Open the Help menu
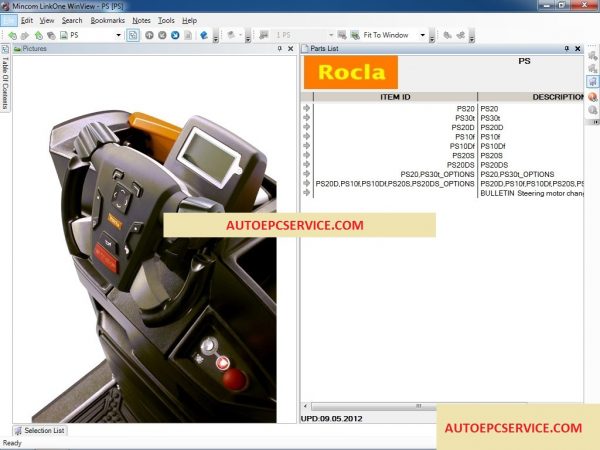Screen dimensions: 600x450 coord(189,21)
